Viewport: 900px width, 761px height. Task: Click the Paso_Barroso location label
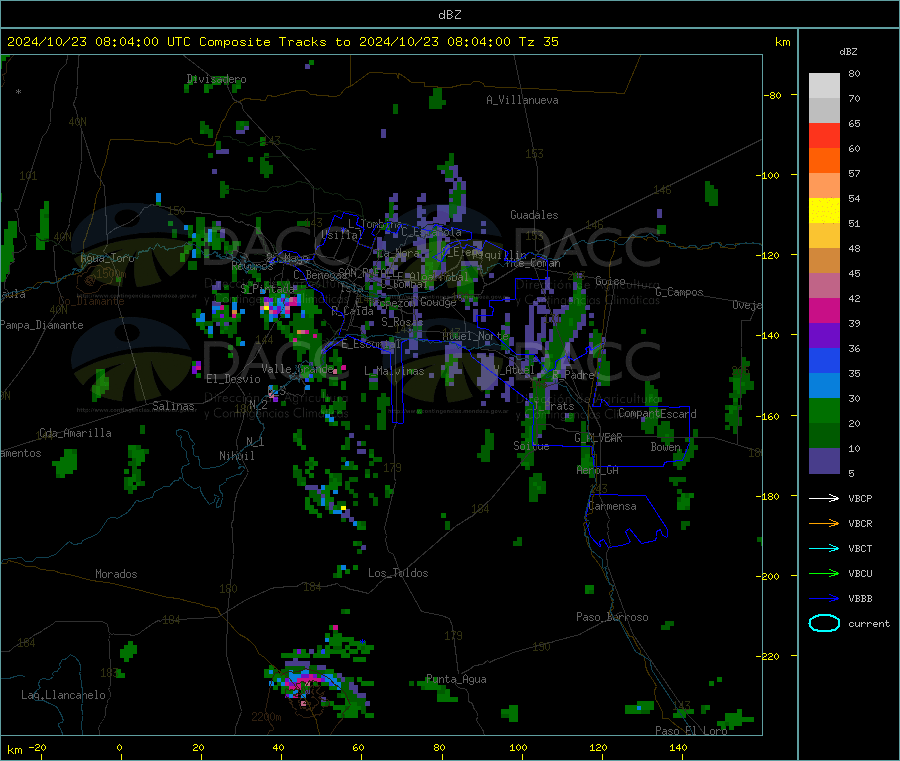click(x=612, y=617)
